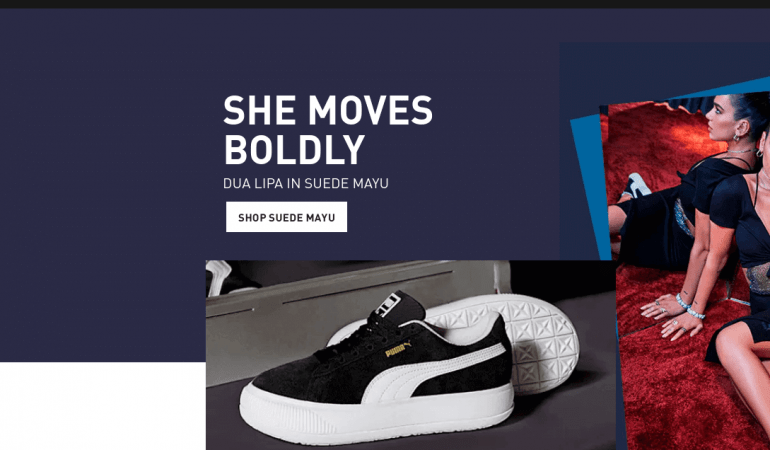Click the blue tilted frame behind the photo

point(587,187)
